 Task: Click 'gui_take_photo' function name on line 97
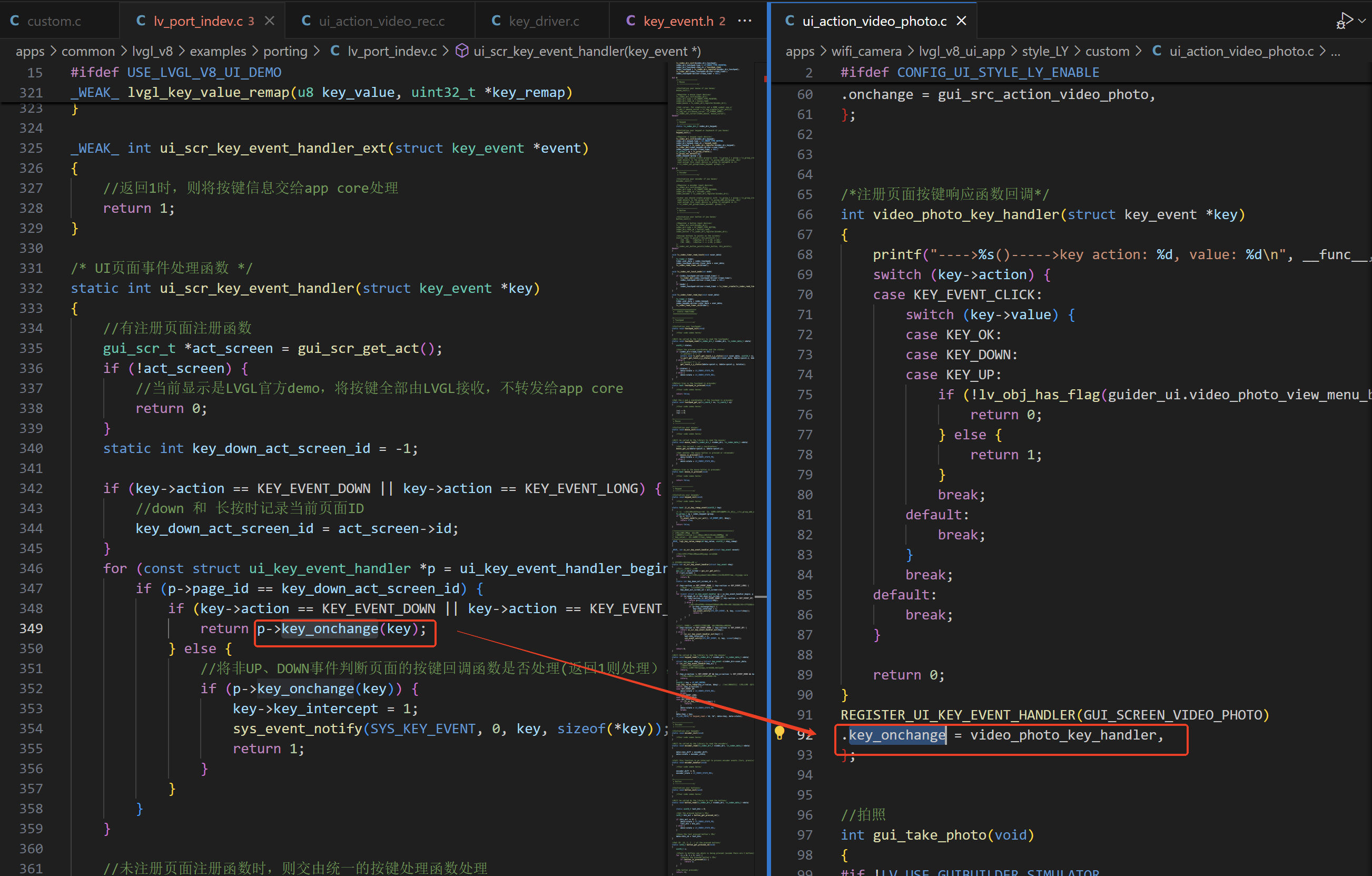[x=930, y=835]
